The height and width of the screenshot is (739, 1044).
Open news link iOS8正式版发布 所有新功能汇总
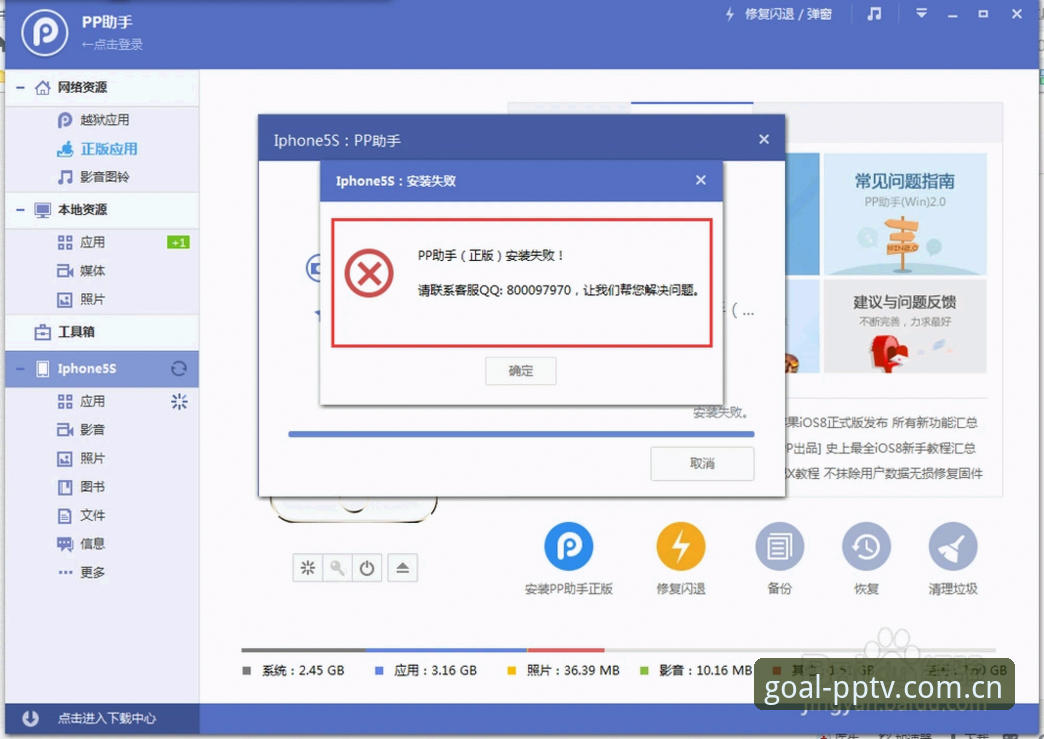point(882,423)
